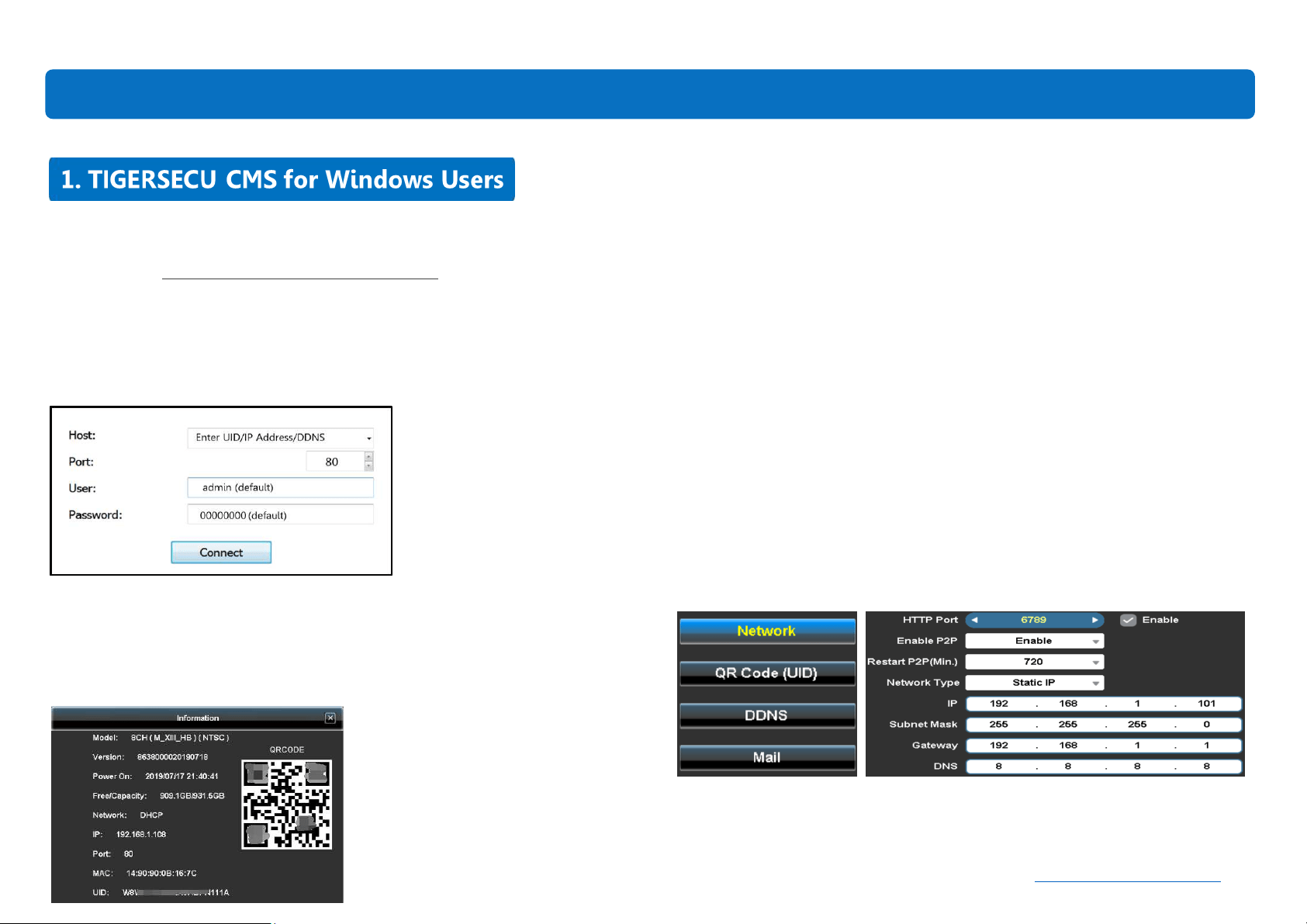Click the Password field with 00000000 (default)
This screenshot has height=924, width=1307.
pyautogui.click(x=280, y=514)
